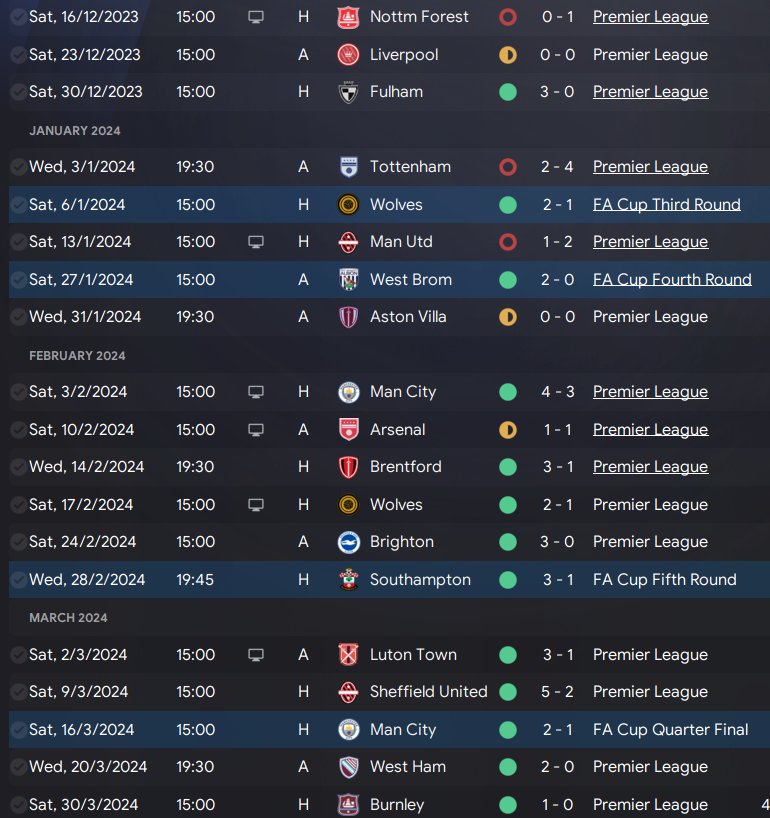This screenshot has width=770, height=818.
Task: Toggle the tick beside the 16/12/2023 fixture
Action: click(18, 17)
